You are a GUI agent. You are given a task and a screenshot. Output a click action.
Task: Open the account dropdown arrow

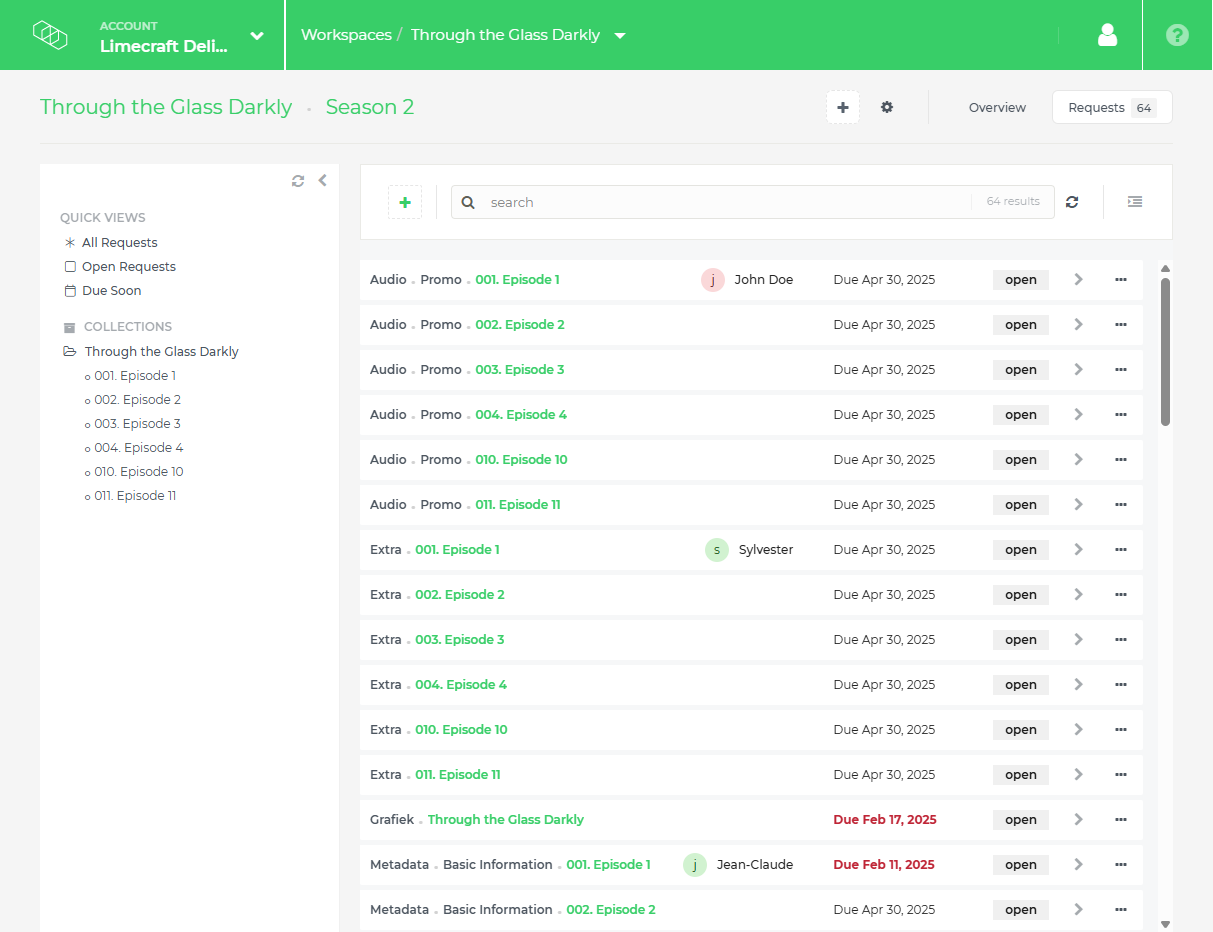coord(257,36)
